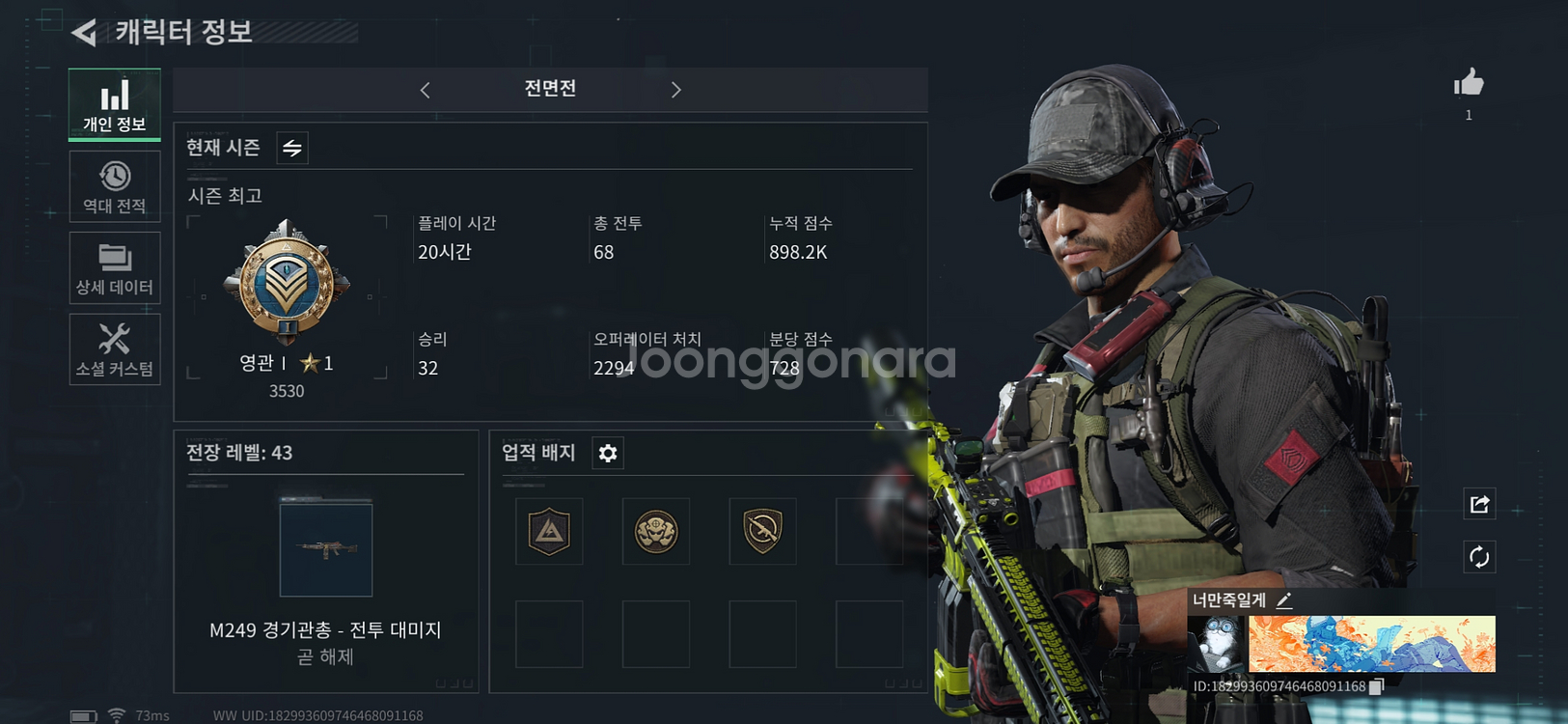This screenshot has height=724, width=1568.
Task: Open 소셜 커스텀 tools icon
Action: [x=115, y=349]
